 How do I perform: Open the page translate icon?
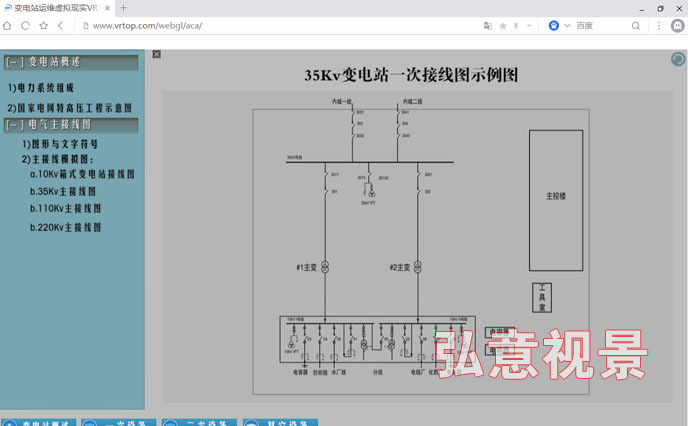tap(487, 26)
